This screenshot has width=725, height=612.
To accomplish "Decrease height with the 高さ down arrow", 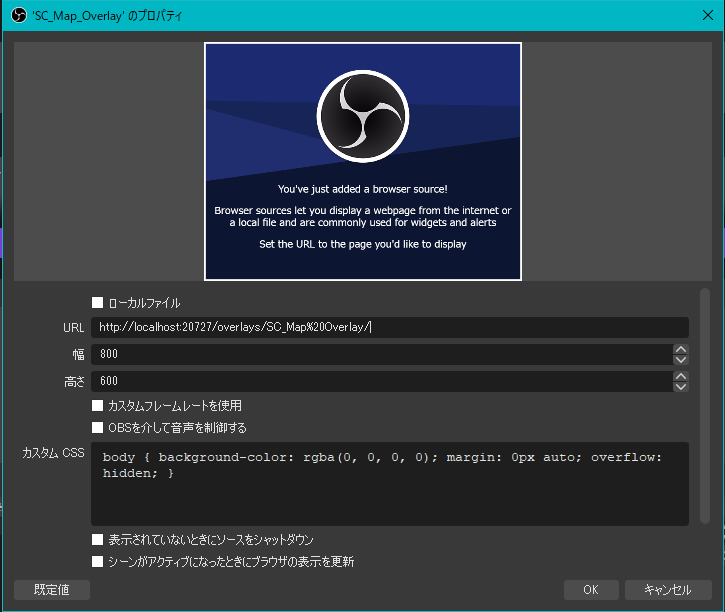I will pos(681,386).
